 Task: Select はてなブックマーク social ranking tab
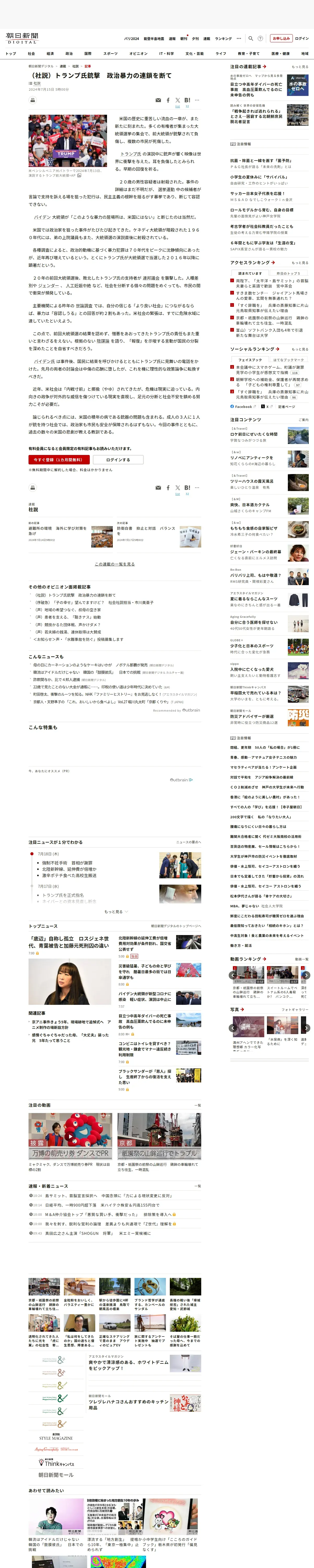[289, 360]
